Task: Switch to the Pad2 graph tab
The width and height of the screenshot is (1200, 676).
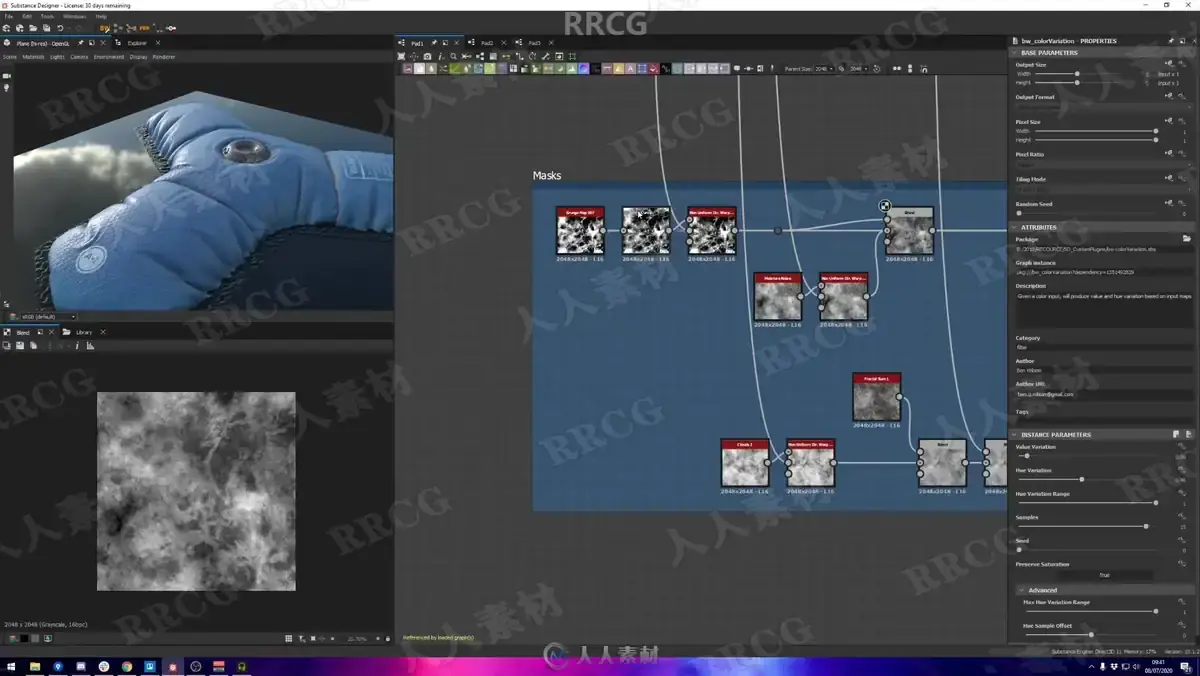Action: (x=487, y=43)
